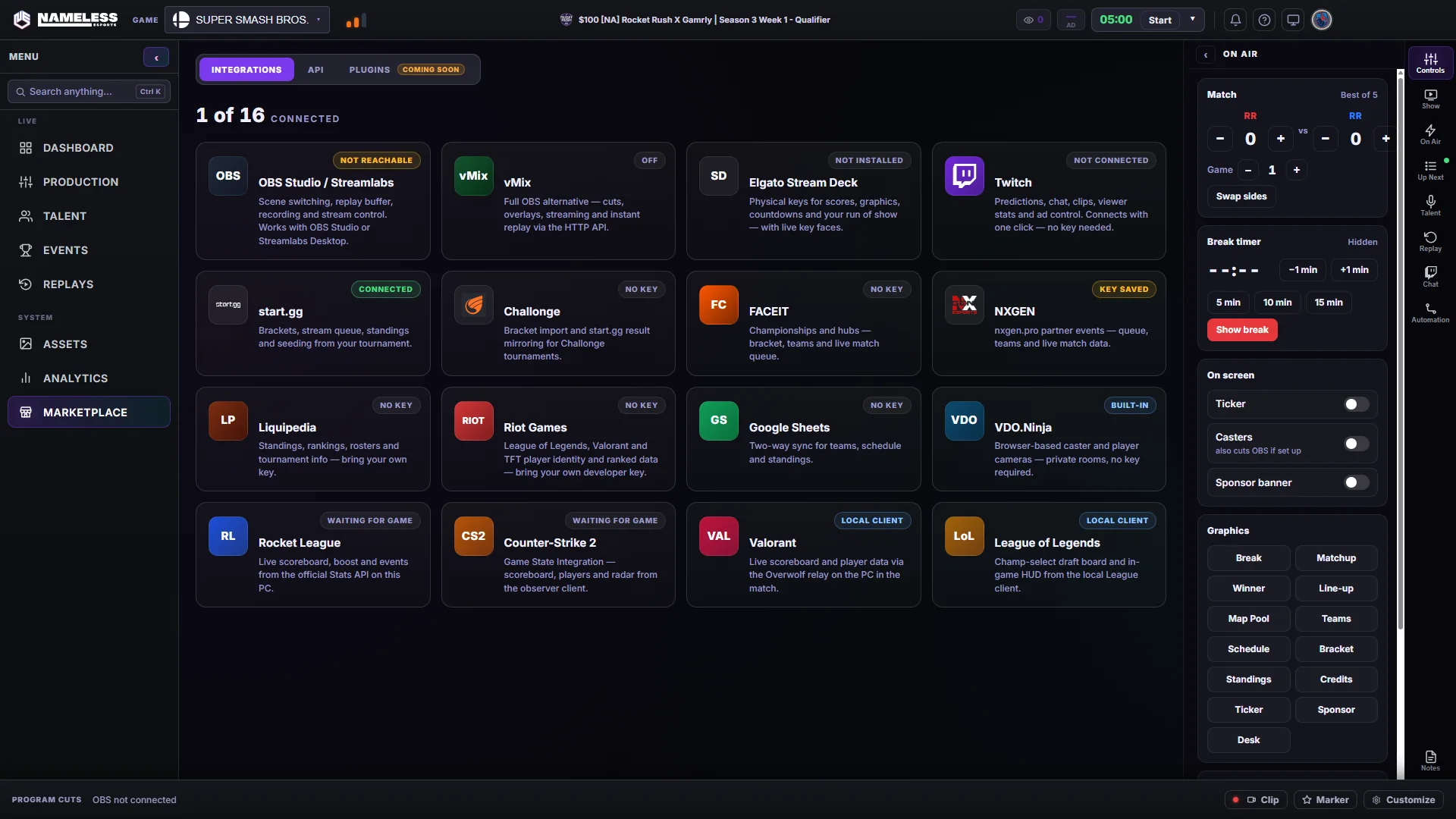
Task: Toggle the Ticker on-screen switch
Action: (1357, 404)
